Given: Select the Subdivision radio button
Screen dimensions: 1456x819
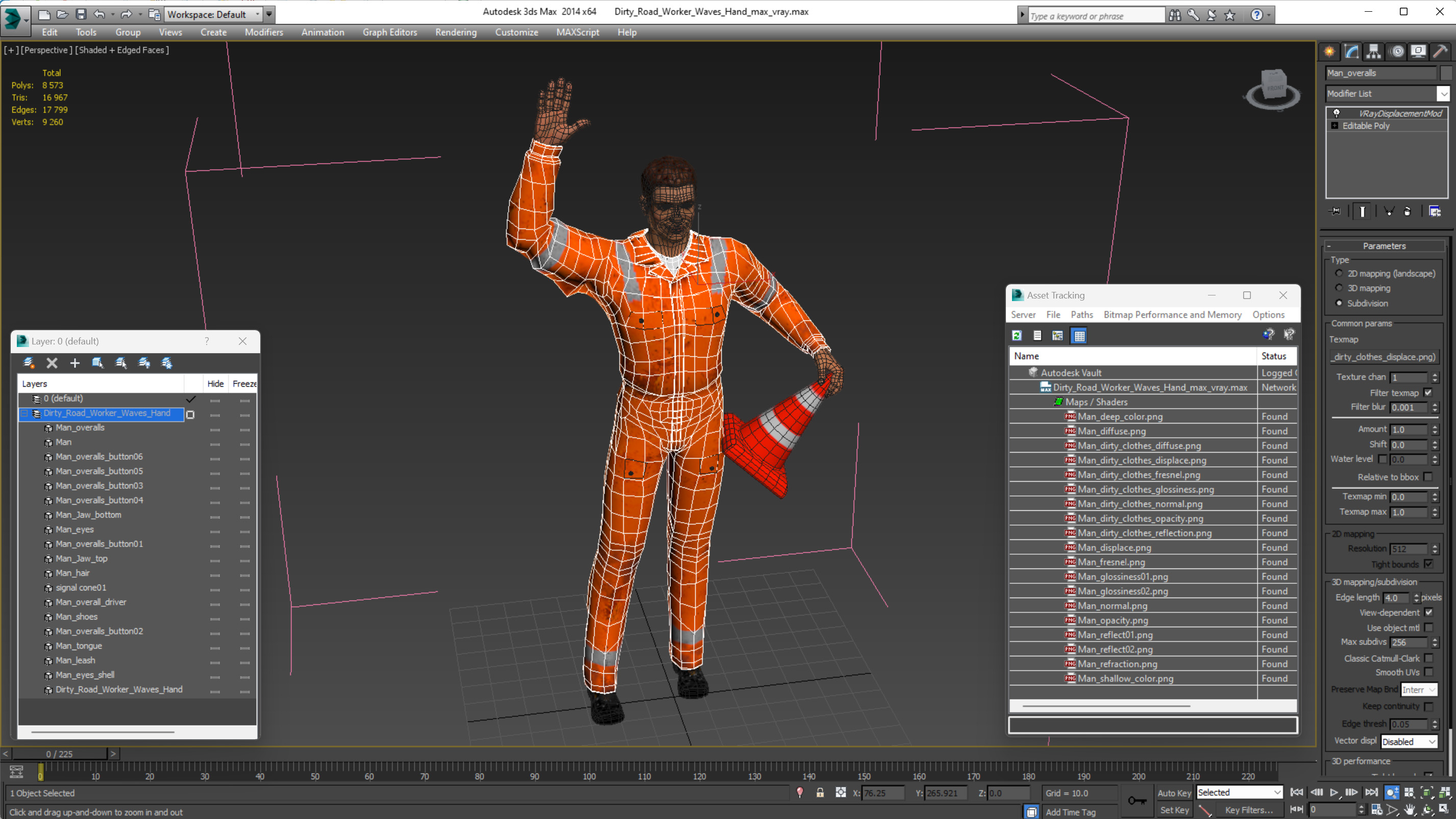Looking at the screenshot, I should pyautogui.click(x=1339, y=304).
